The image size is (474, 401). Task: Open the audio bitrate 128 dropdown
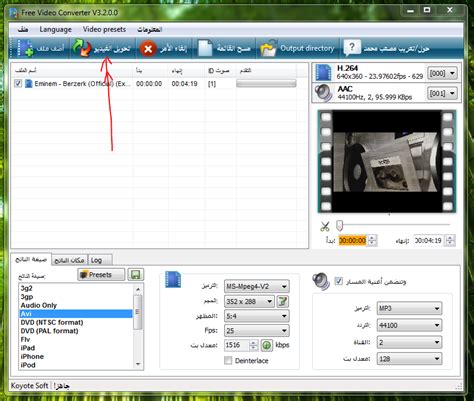tap(409, 359)
